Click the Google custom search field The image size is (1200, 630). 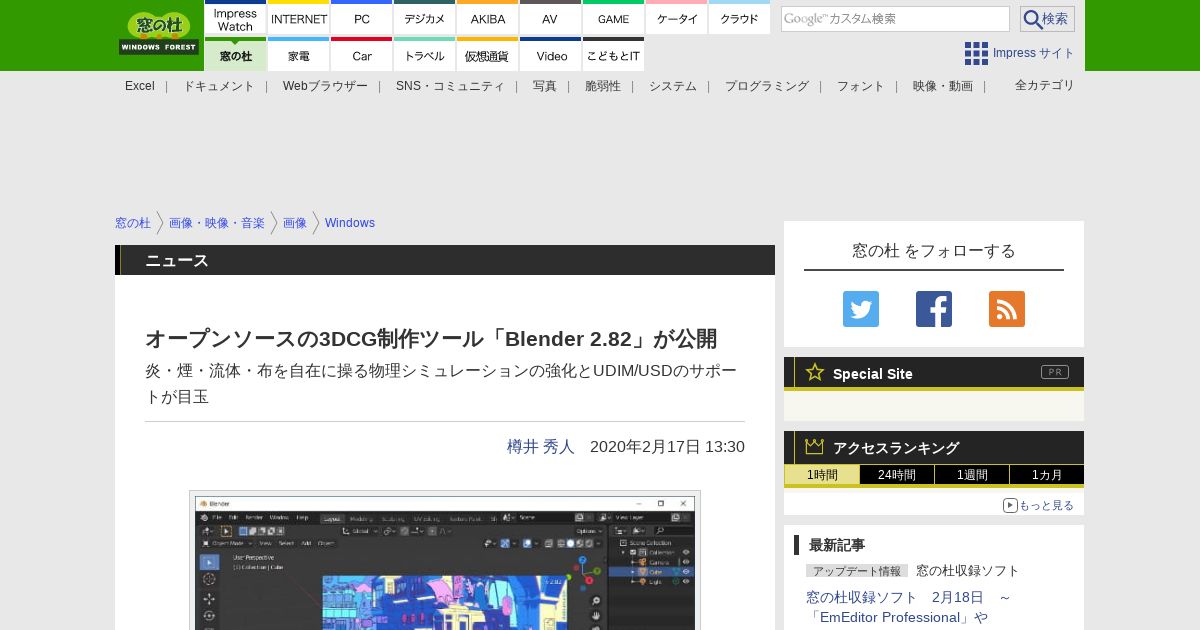click(895, 19)
